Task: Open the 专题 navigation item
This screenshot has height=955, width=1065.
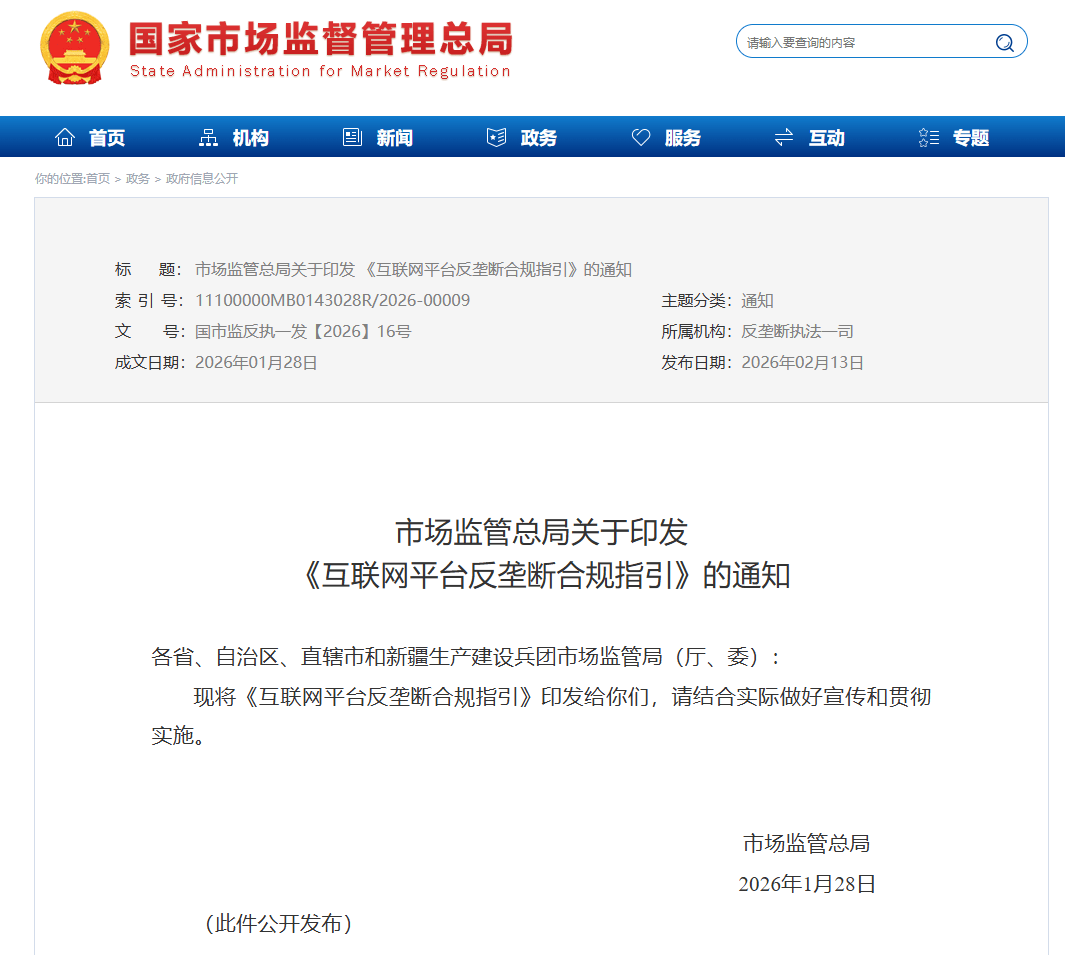Action: pyautogui.click(x=971, y=138)
